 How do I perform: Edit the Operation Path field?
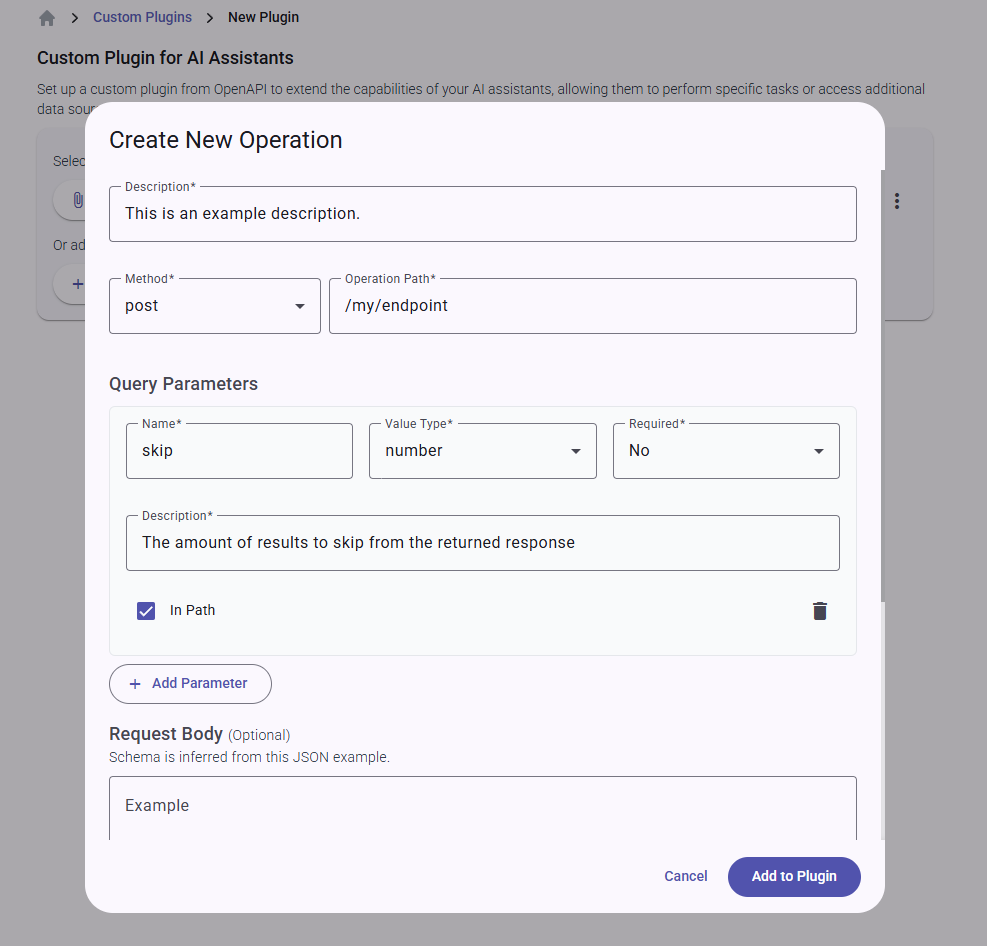tap(593, 306)
